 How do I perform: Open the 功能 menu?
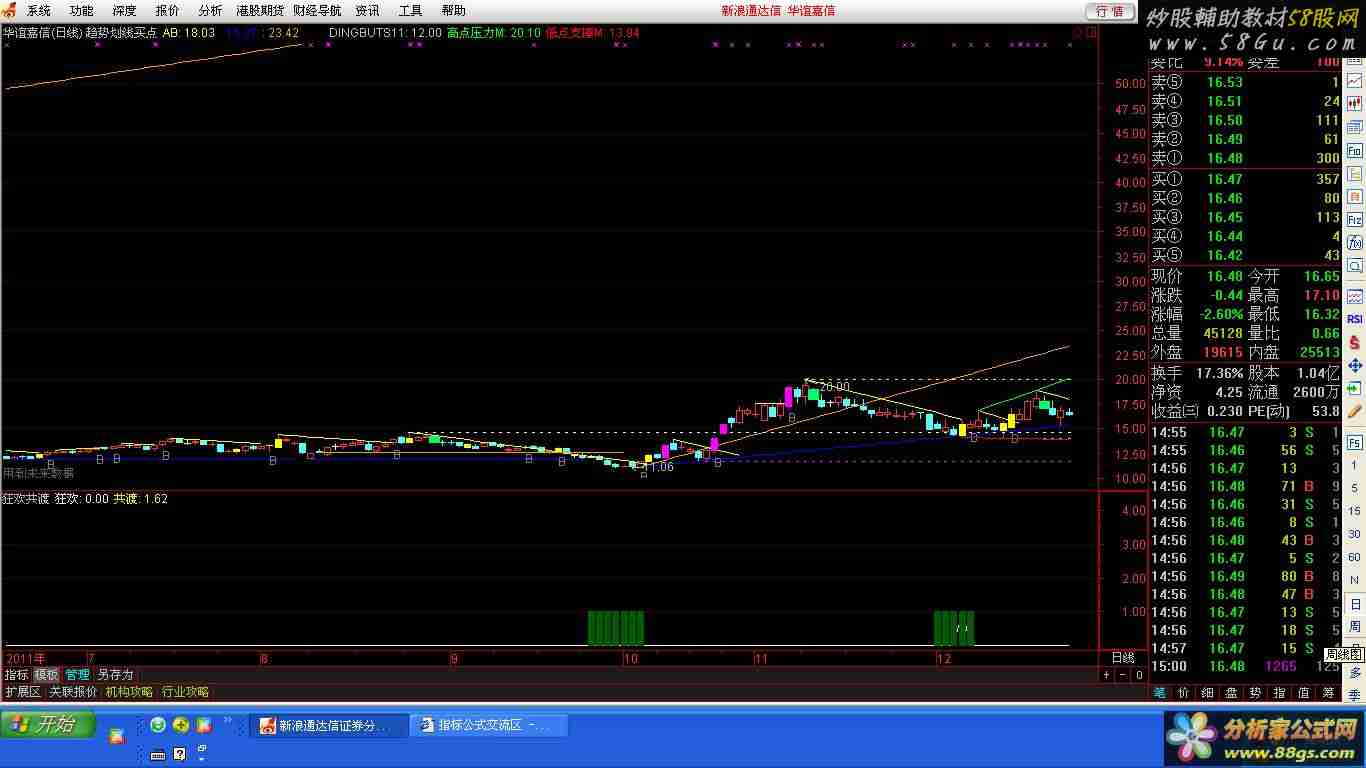(81, 10)
